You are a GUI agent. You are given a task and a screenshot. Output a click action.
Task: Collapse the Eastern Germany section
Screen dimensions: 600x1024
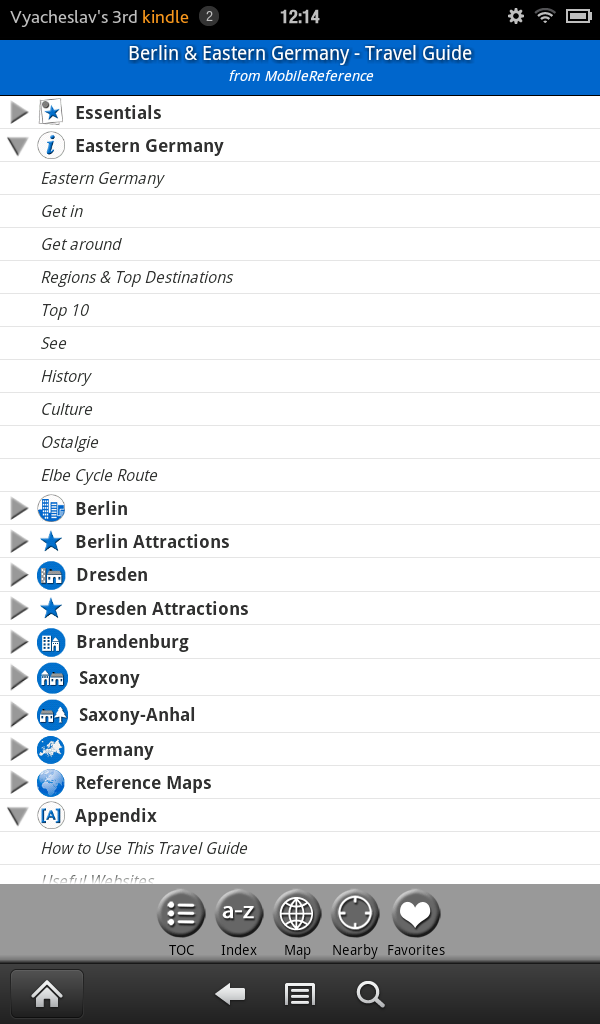pos(18,146)
